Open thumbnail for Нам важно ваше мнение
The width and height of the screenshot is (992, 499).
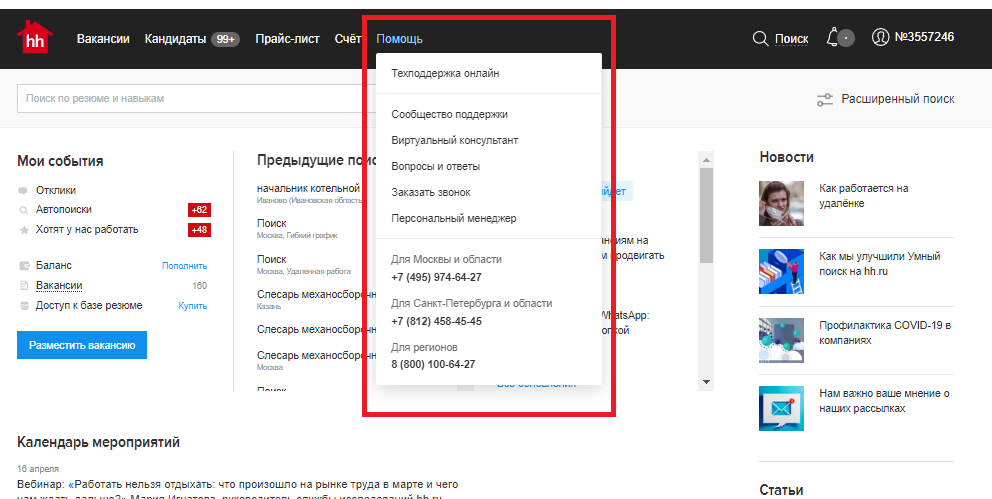pyautogui.click(x=781, y=409)
